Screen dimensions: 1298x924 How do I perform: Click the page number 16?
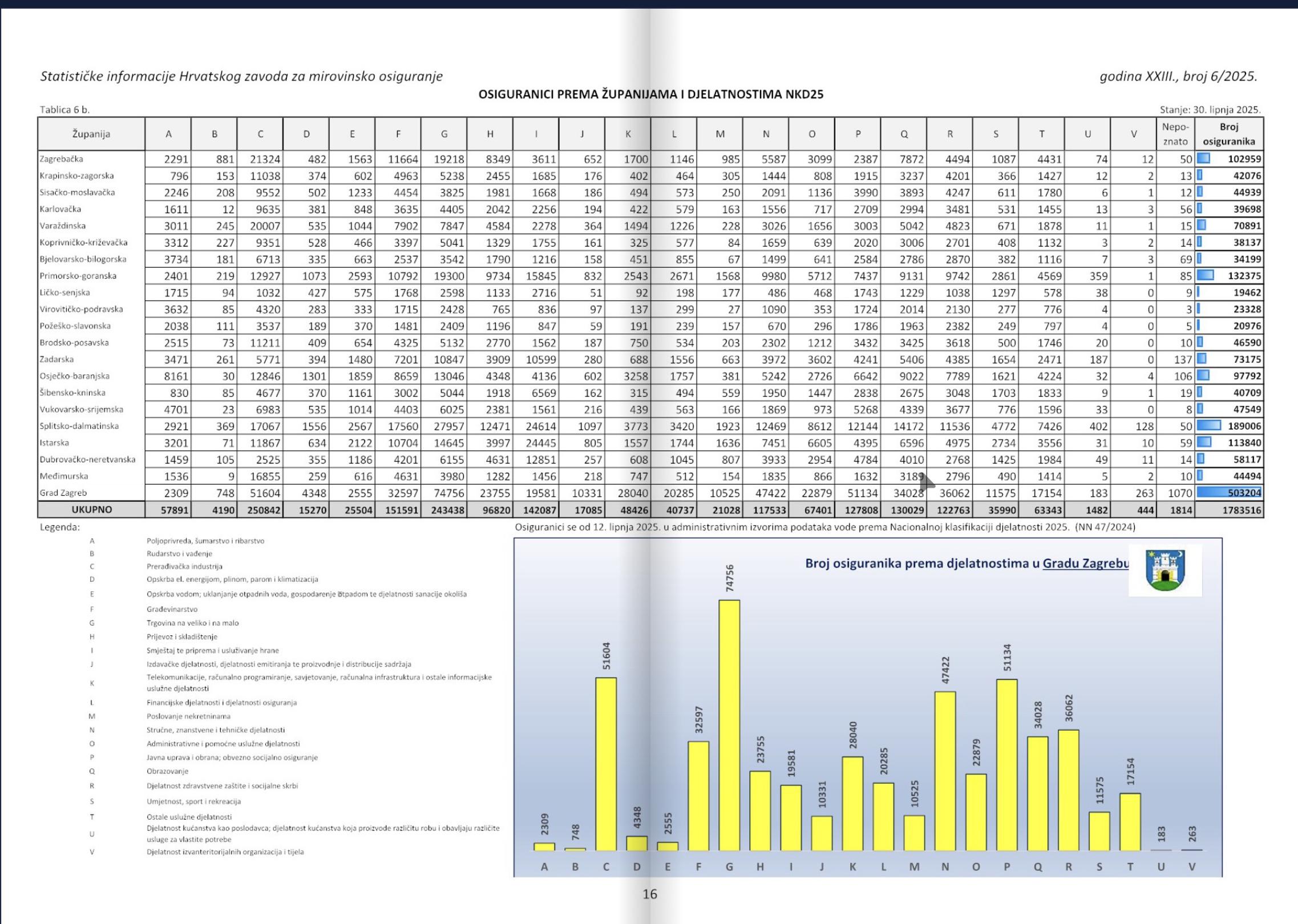pos(650,894)
